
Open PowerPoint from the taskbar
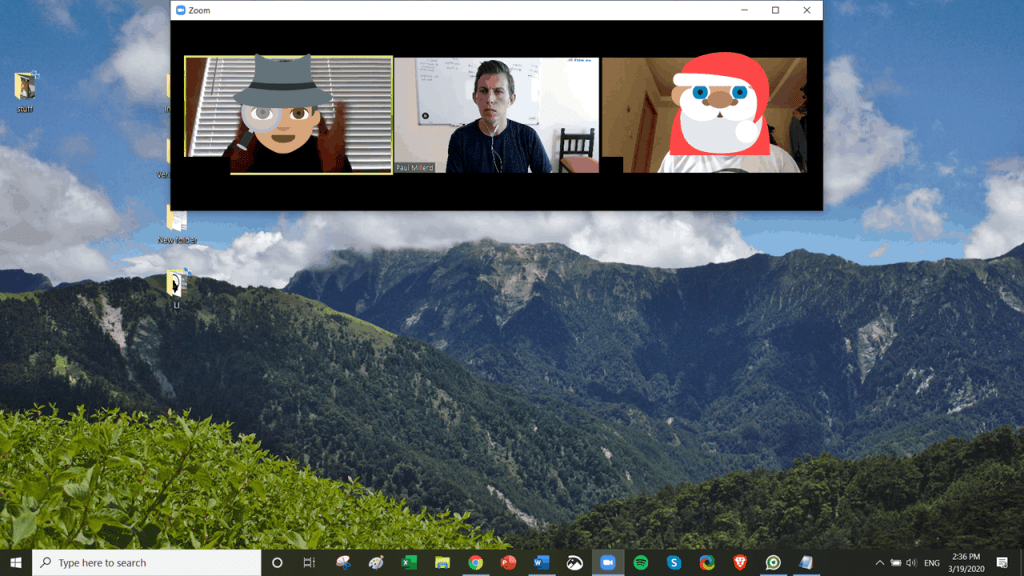tap(508, 562)
